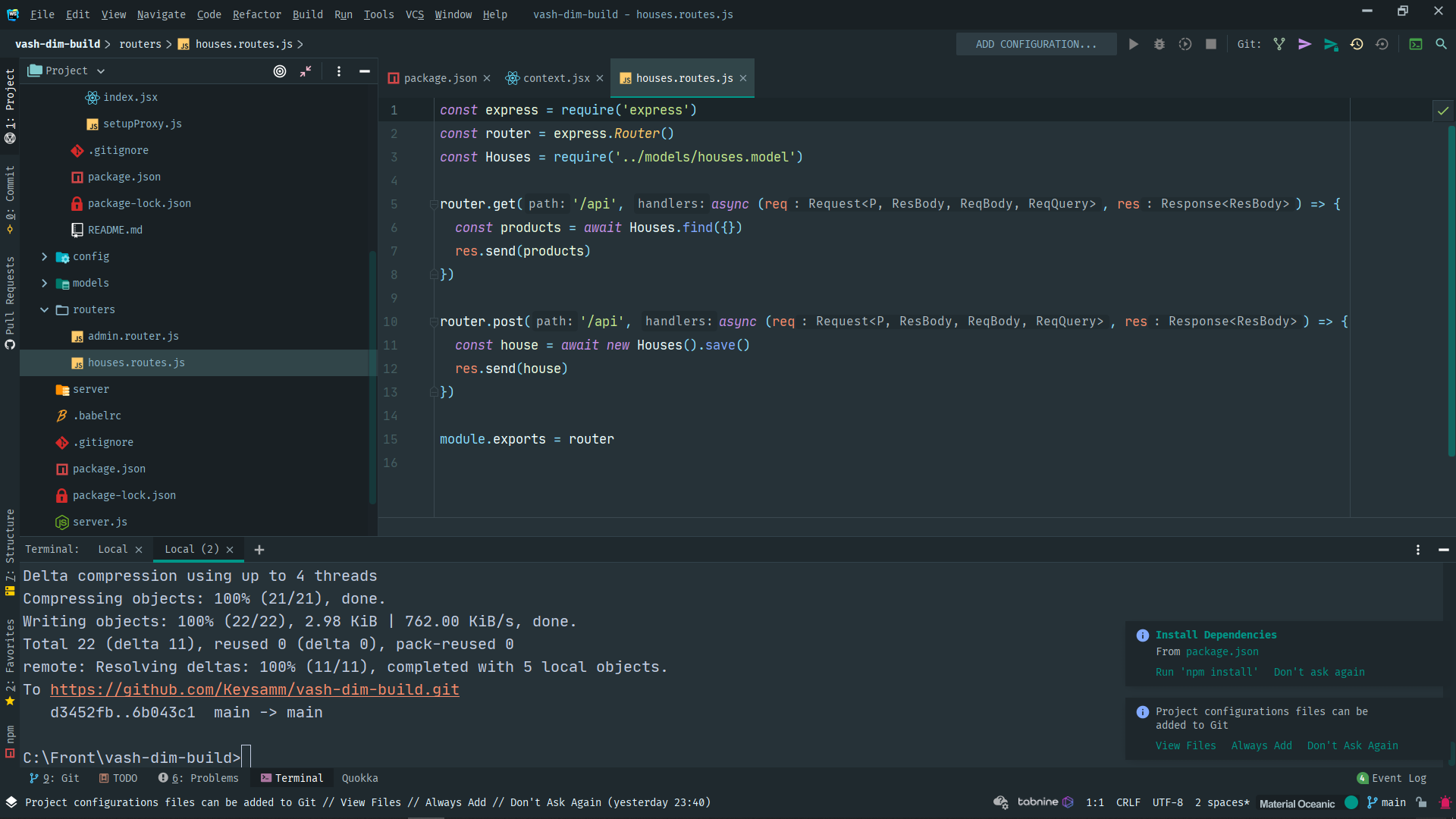Click Run 'npm install' link
Viewport: 1456px width, 819px height.
(x=1206, y=673)
